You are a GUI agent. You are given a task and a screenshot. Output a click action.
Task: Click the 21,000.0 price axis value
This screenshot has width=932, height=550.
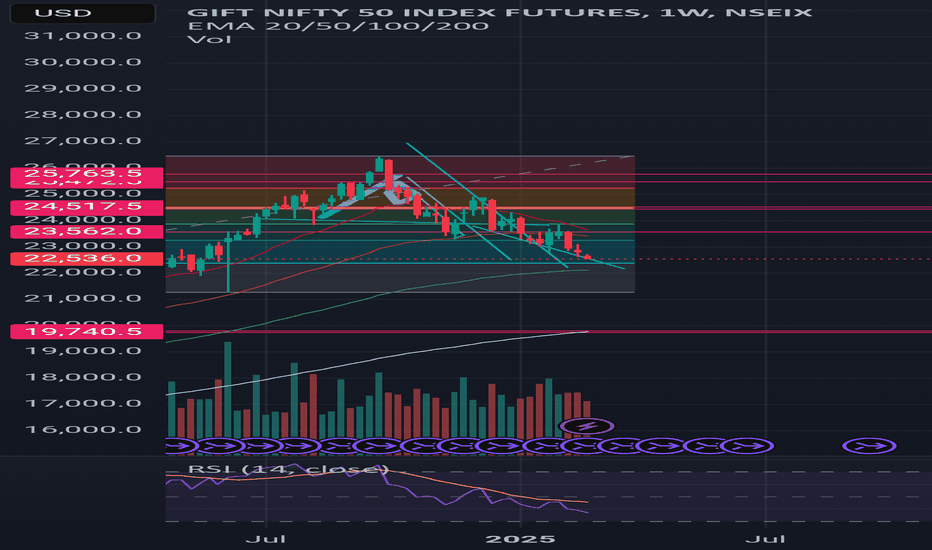83,298
